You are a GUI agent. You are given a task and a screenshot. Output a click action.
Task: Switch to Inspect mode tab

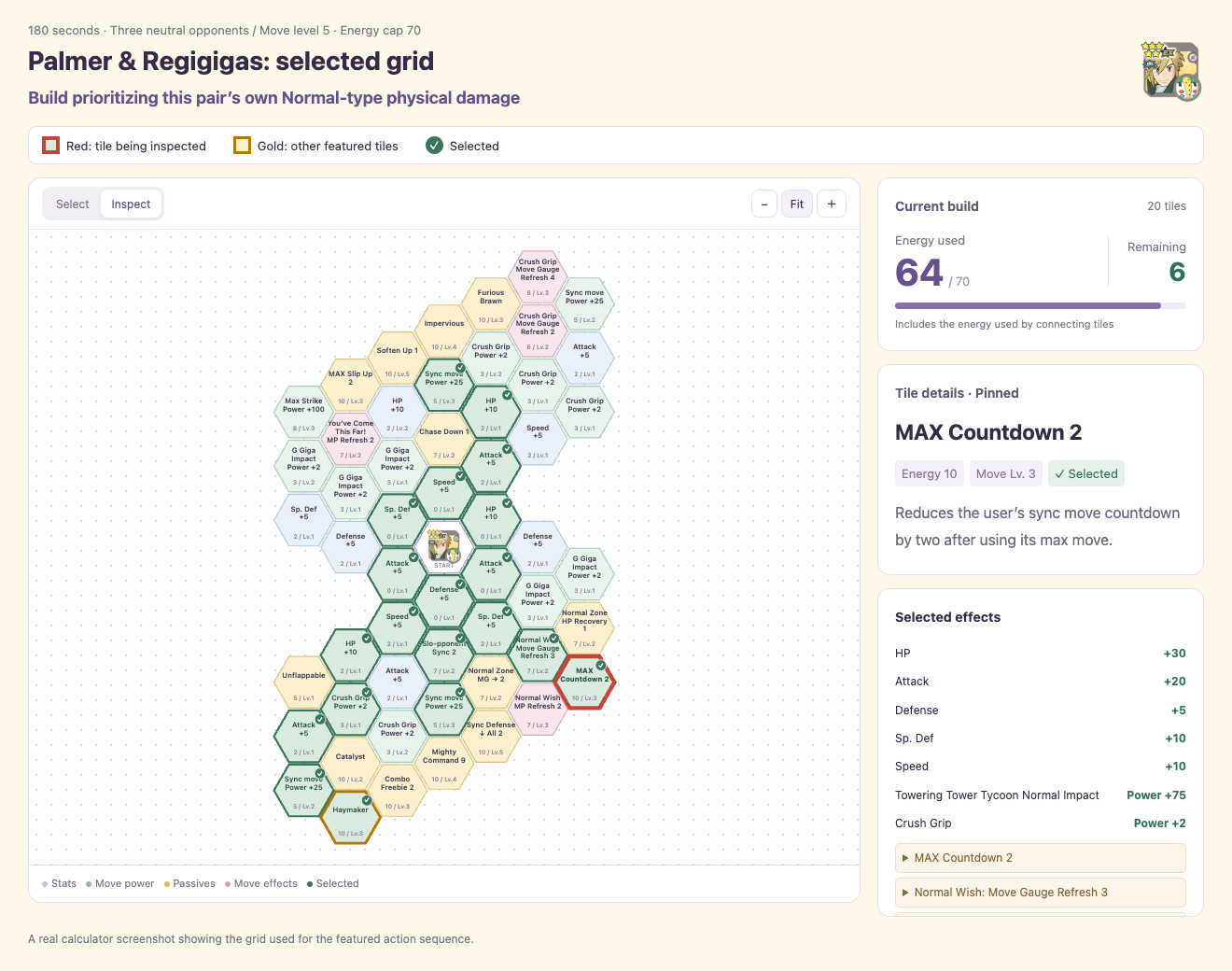point(131,204)
